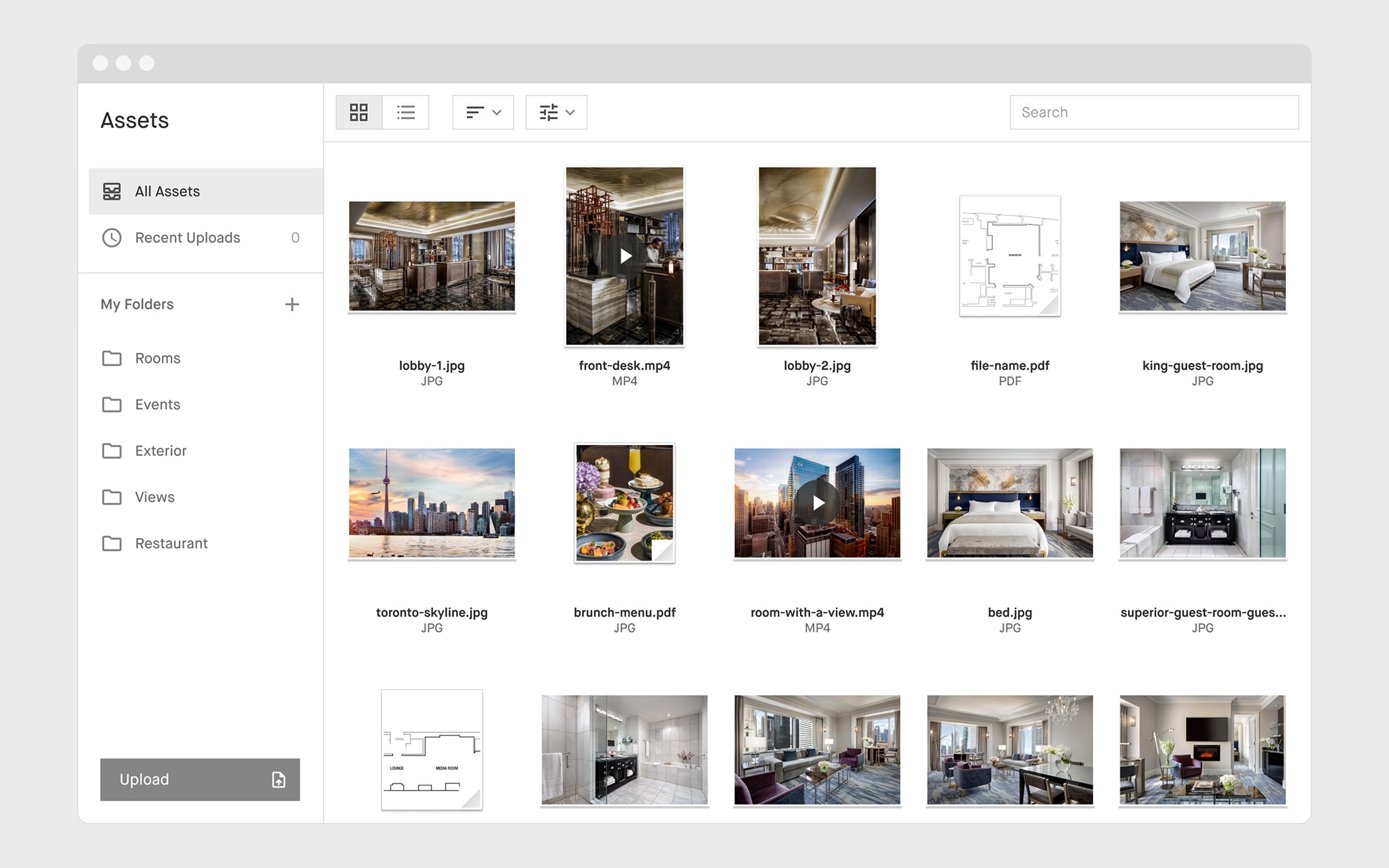Click the upload icon inside the Upload button
This screenshot has height=868, width=1389.
pyautogui.click(x=277, y=780)
